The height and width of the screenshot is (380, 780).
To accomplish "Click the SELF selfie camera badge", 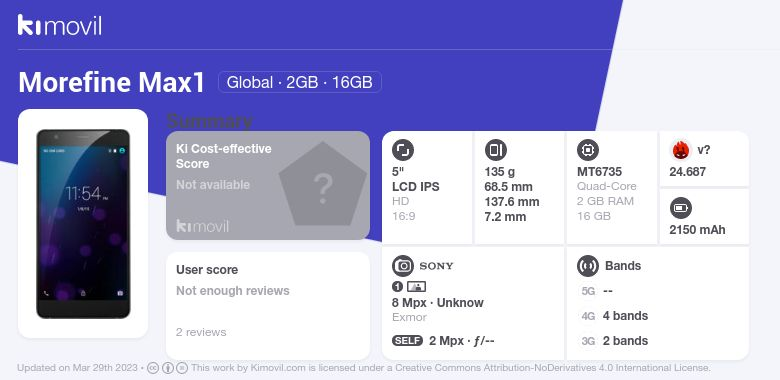I will pos(407,341).
